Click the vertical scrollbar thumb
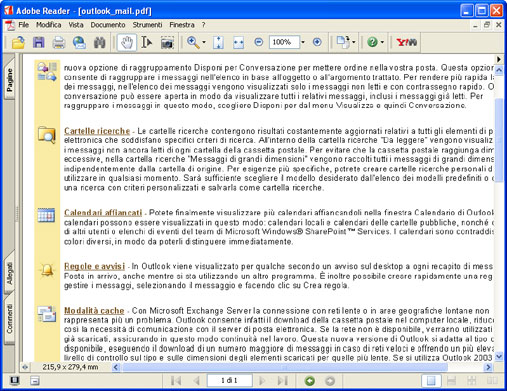507x391 pixels. (499, 140)
